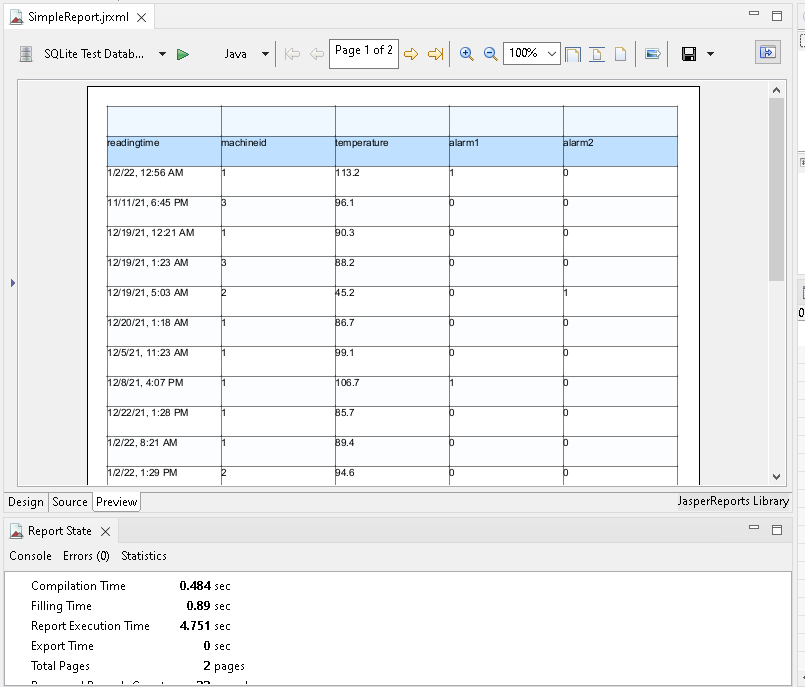Screen dimensions: 805x687
Task: Show the Console output view
Action: 30,556
